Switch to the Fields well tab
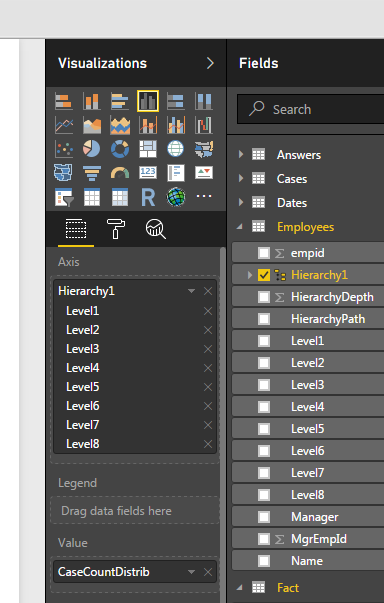 click(x=76, y=229)
